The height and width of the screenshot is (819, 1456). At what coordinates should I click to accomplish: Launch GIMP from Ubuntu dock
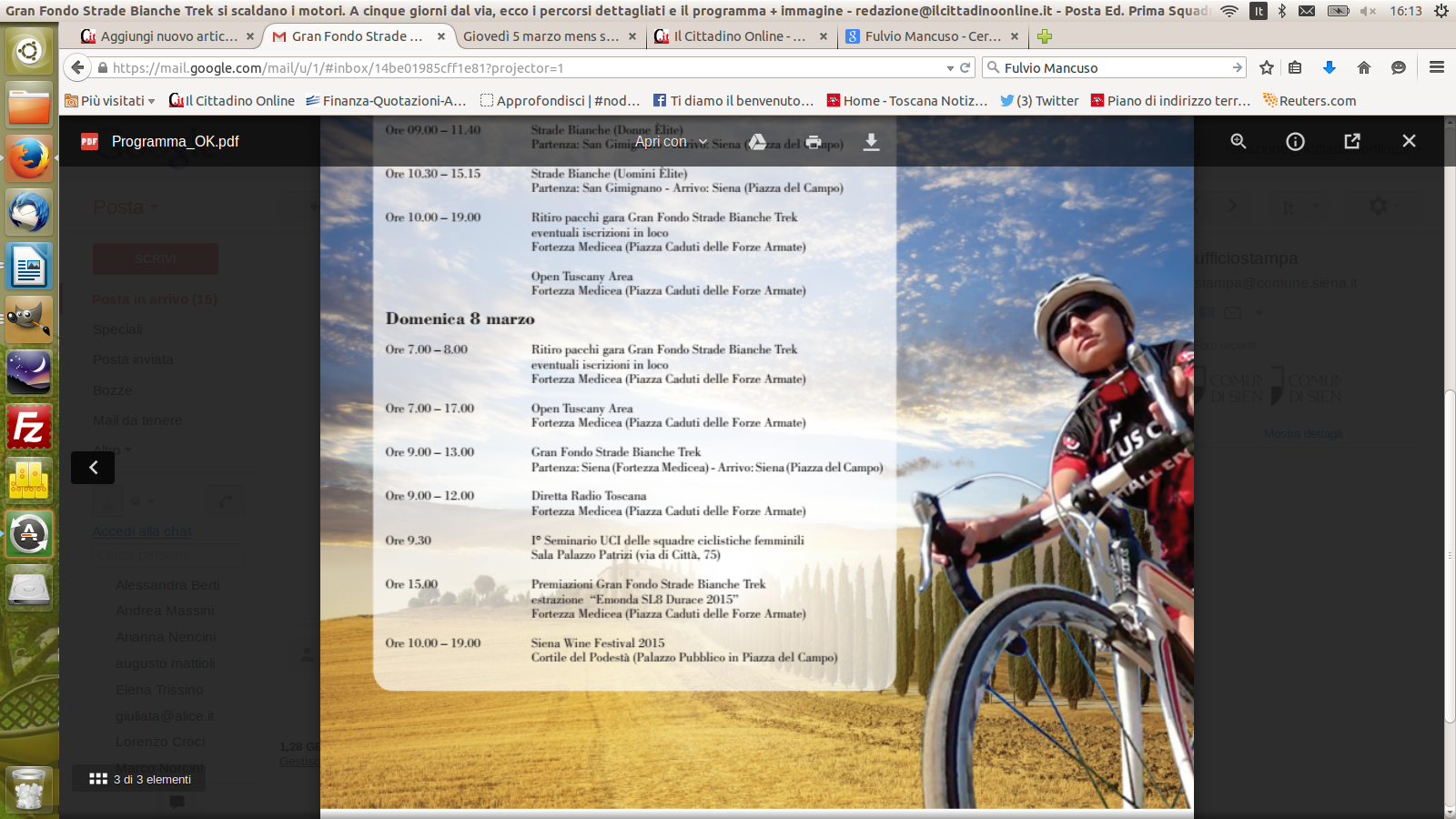point(29,320)
